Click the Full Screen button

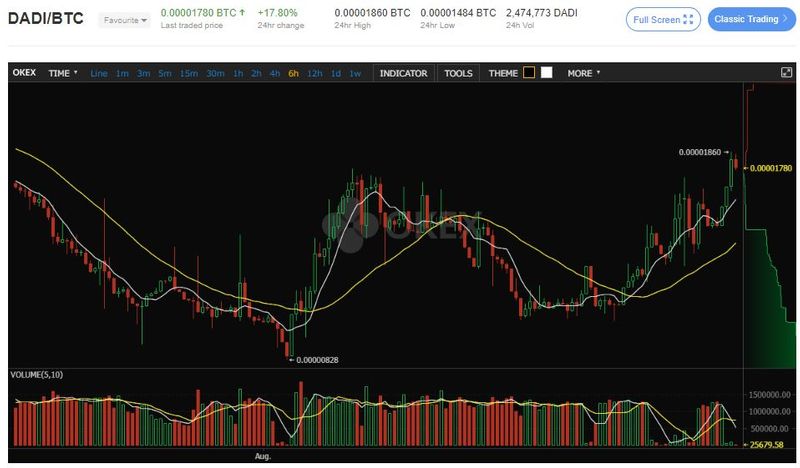pos(663,20)
